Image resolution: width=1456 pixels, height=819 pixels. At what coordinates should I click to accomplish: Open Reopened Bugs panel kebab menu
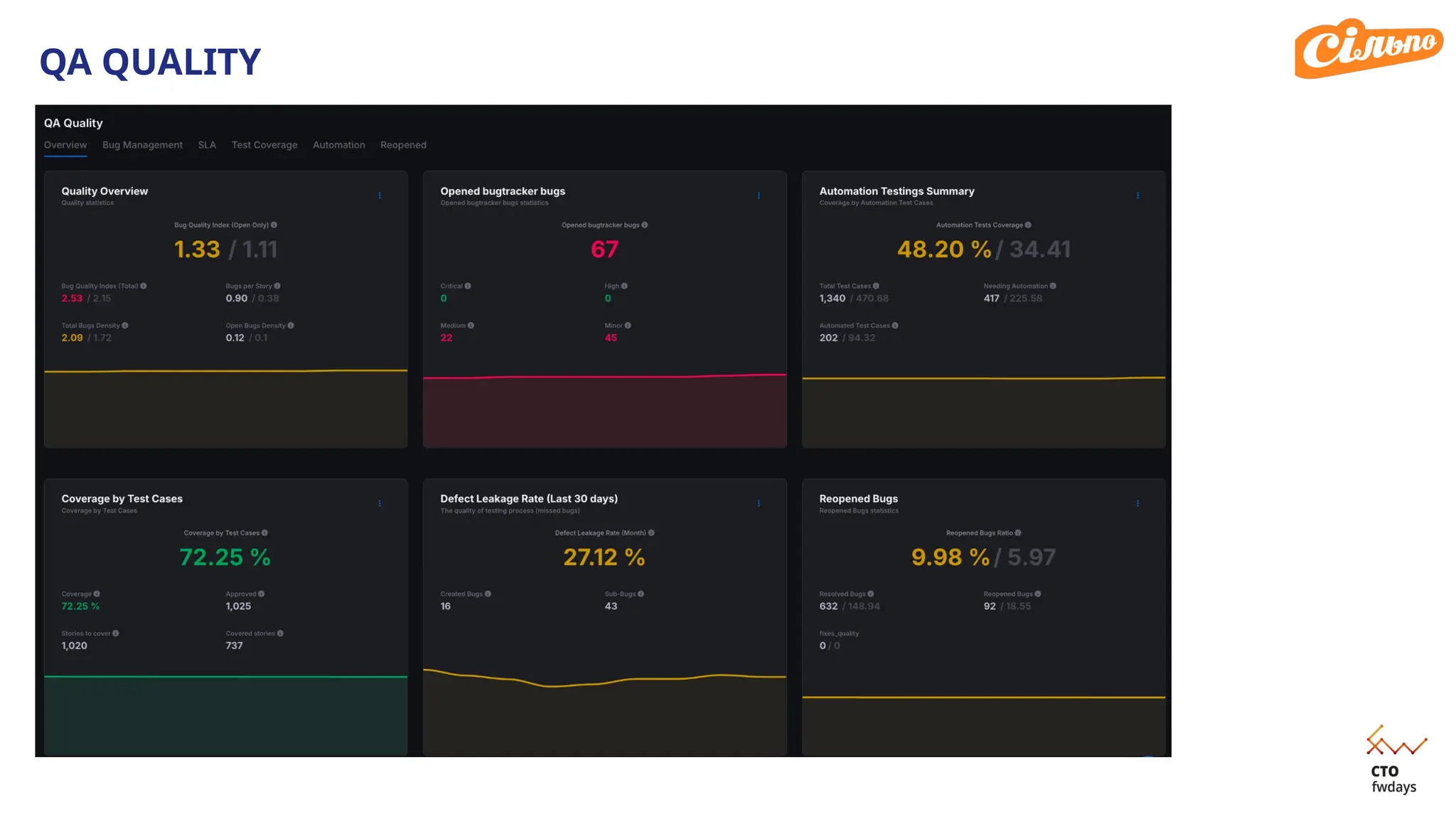click(x=1137, y=503)
